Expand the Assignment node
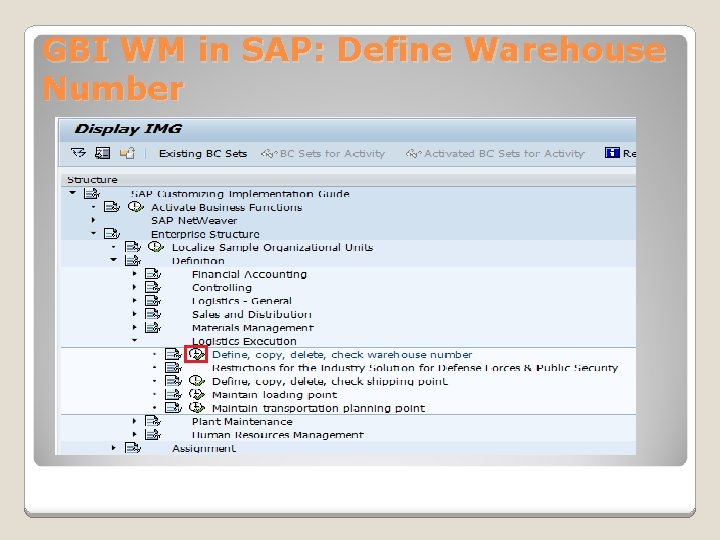Viewport: 720px width, 540px height. (113, 448)
